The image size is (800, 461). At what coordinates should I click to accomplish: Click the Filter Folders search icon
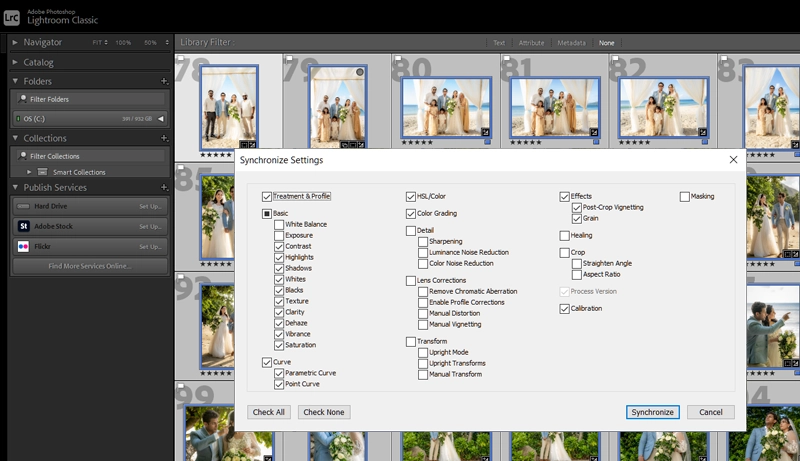pos(22,98)
